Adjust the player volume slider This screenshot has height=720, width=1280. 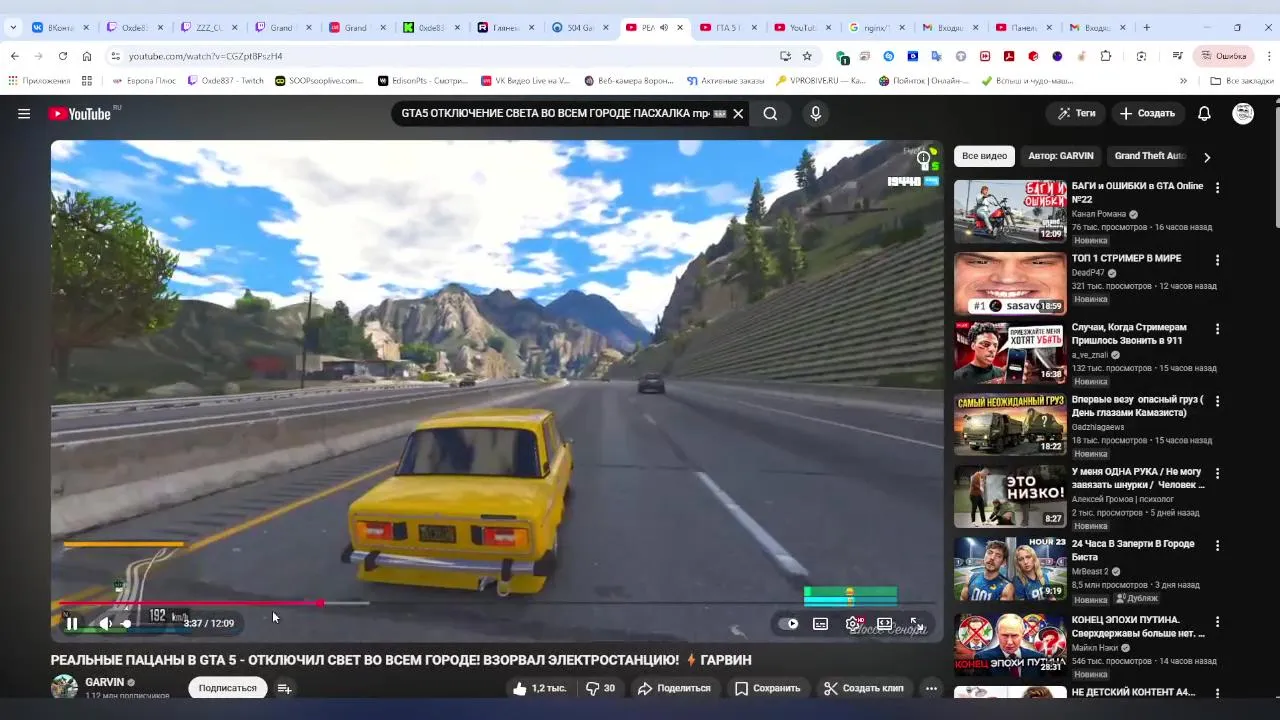pos(127,624)
